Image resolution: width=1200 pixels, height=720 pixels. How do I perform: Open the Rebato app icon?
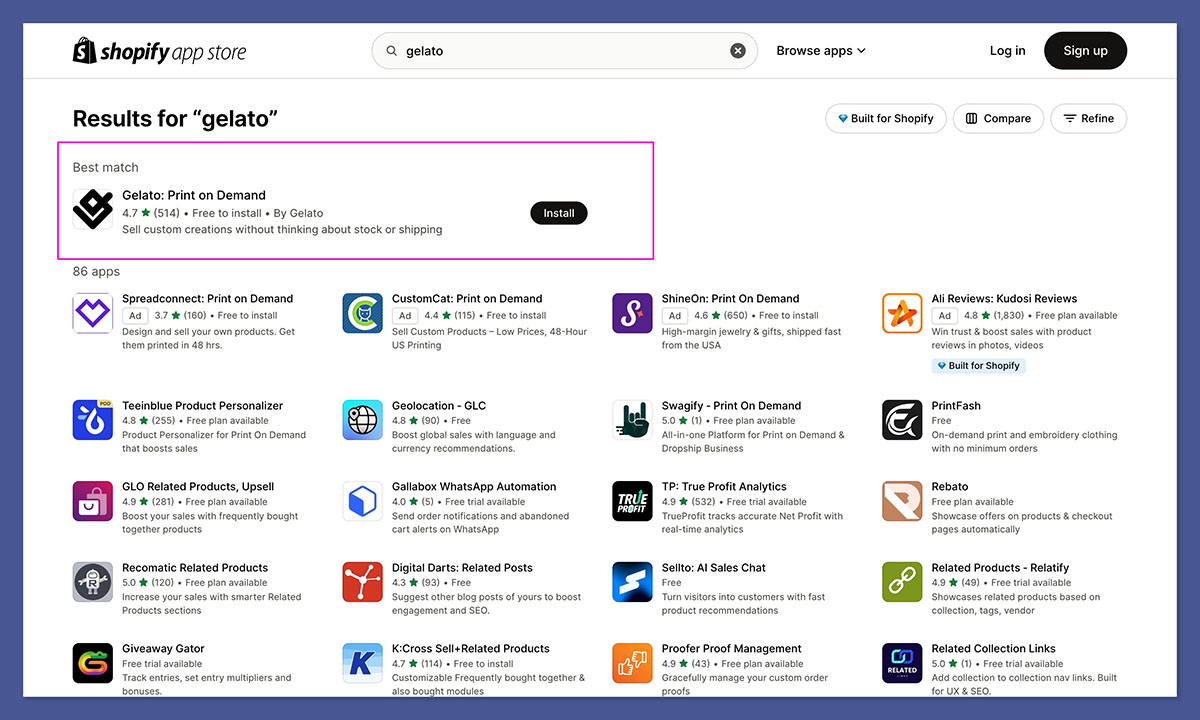tap(902, 501)
